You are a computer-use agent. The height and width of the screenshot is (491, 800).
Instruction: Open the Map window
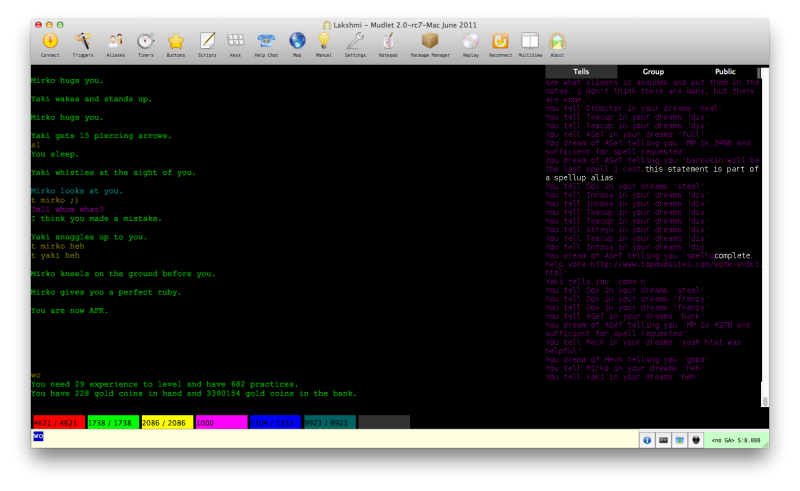tap(297, 42)
